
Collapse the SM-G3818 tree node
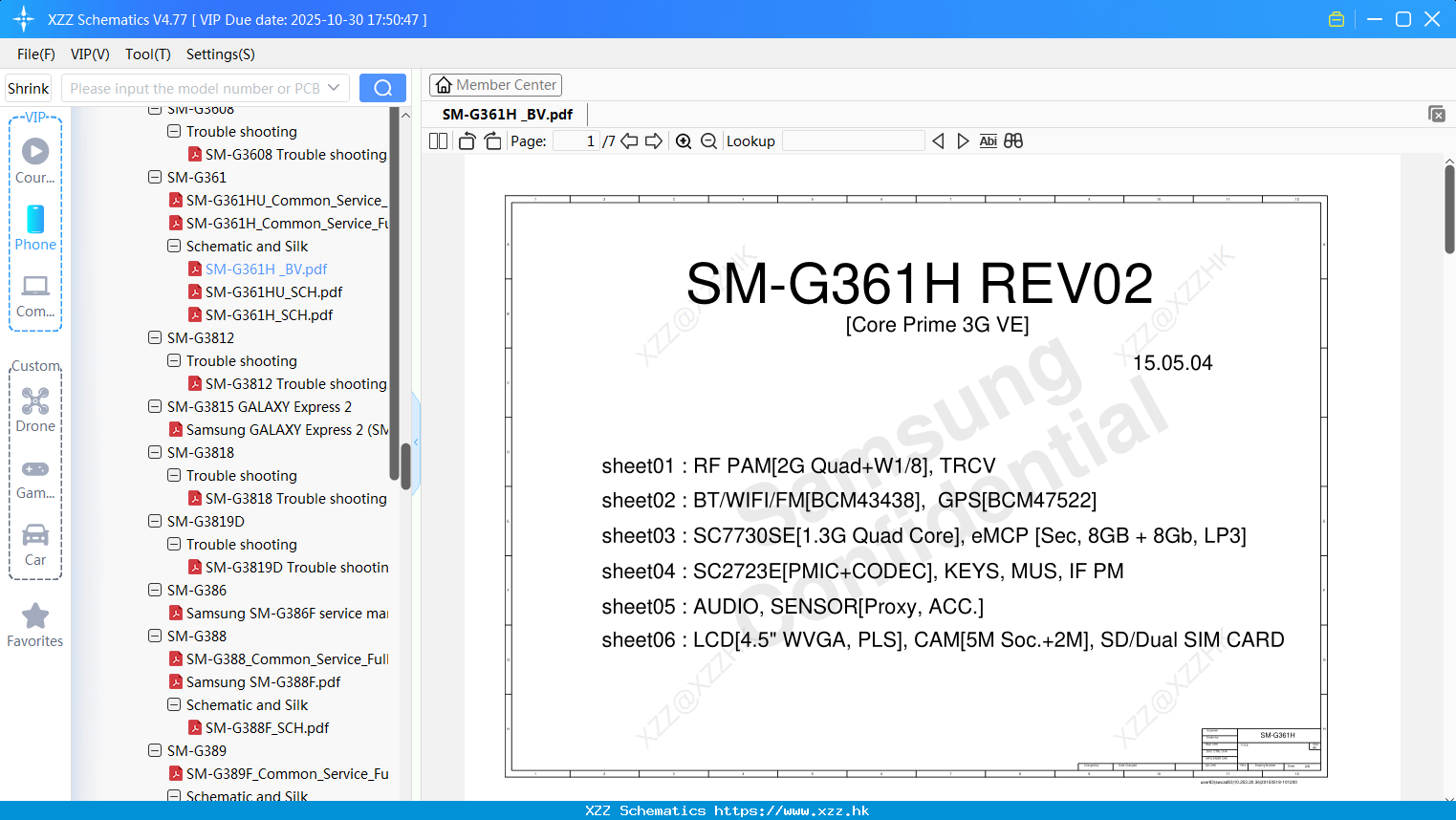(x=155, y=452)
